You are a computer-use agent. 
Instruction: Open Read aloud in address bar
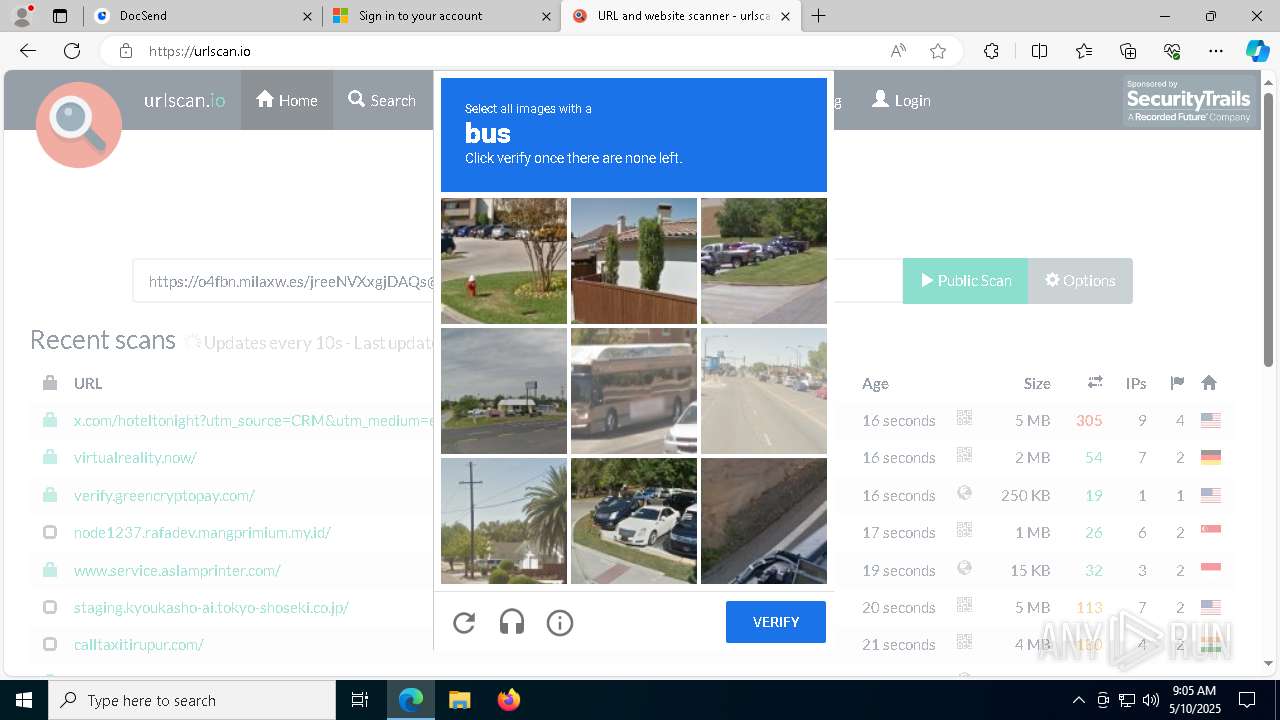(x=898, y=51)
